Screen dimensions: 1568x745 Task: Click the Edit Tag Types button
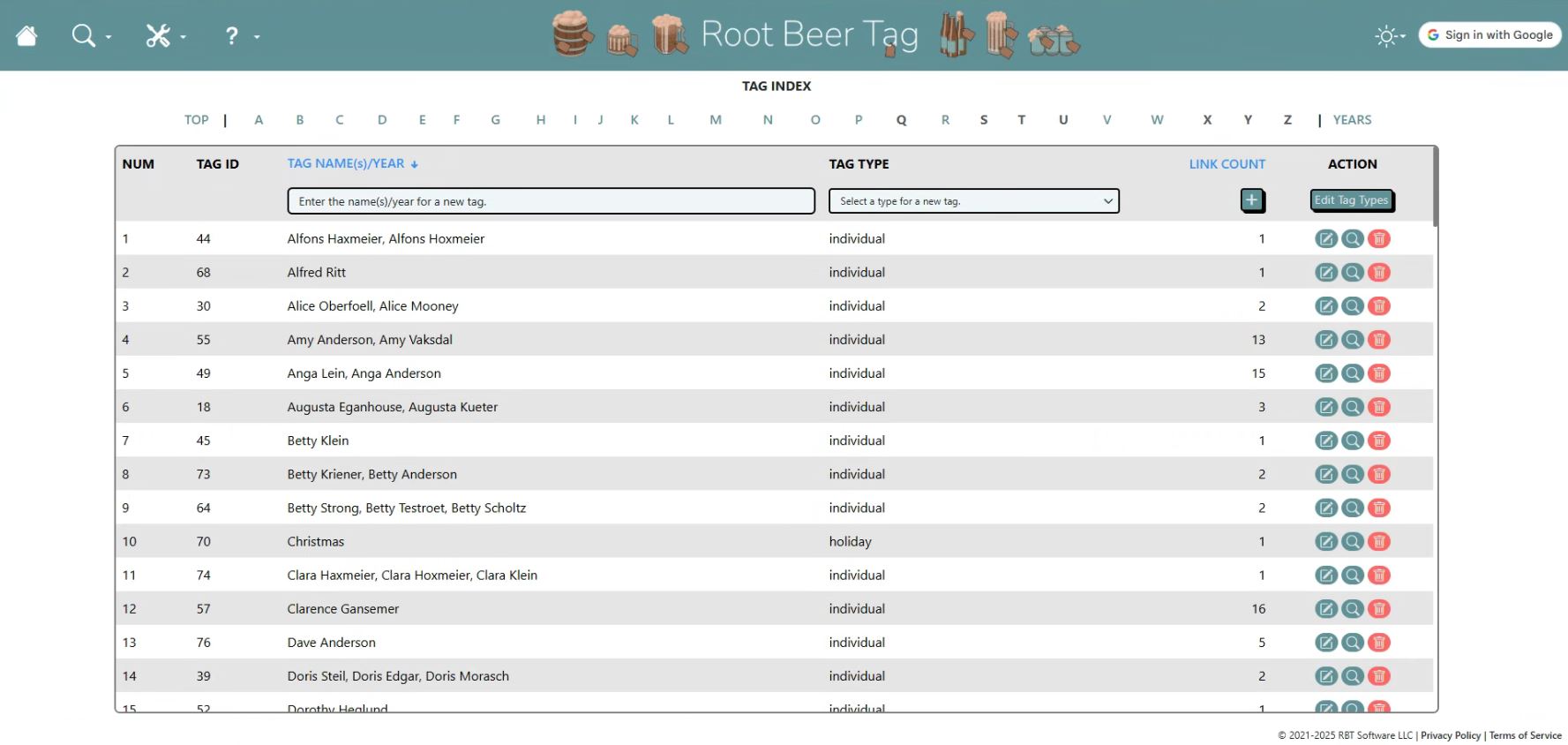[x=1351, y=200]
